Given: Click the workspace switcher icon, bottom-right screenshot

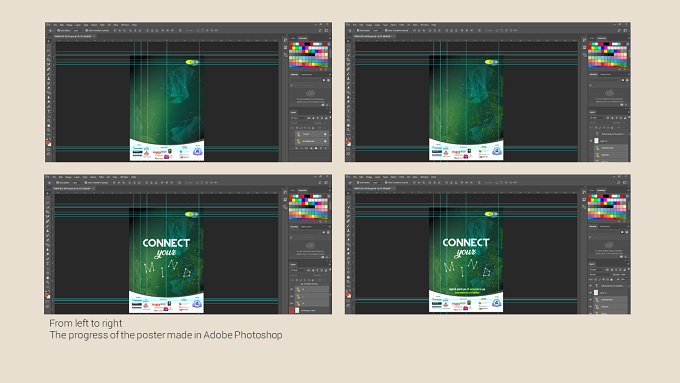Looking at the screenshot, I should pos(625,183).
